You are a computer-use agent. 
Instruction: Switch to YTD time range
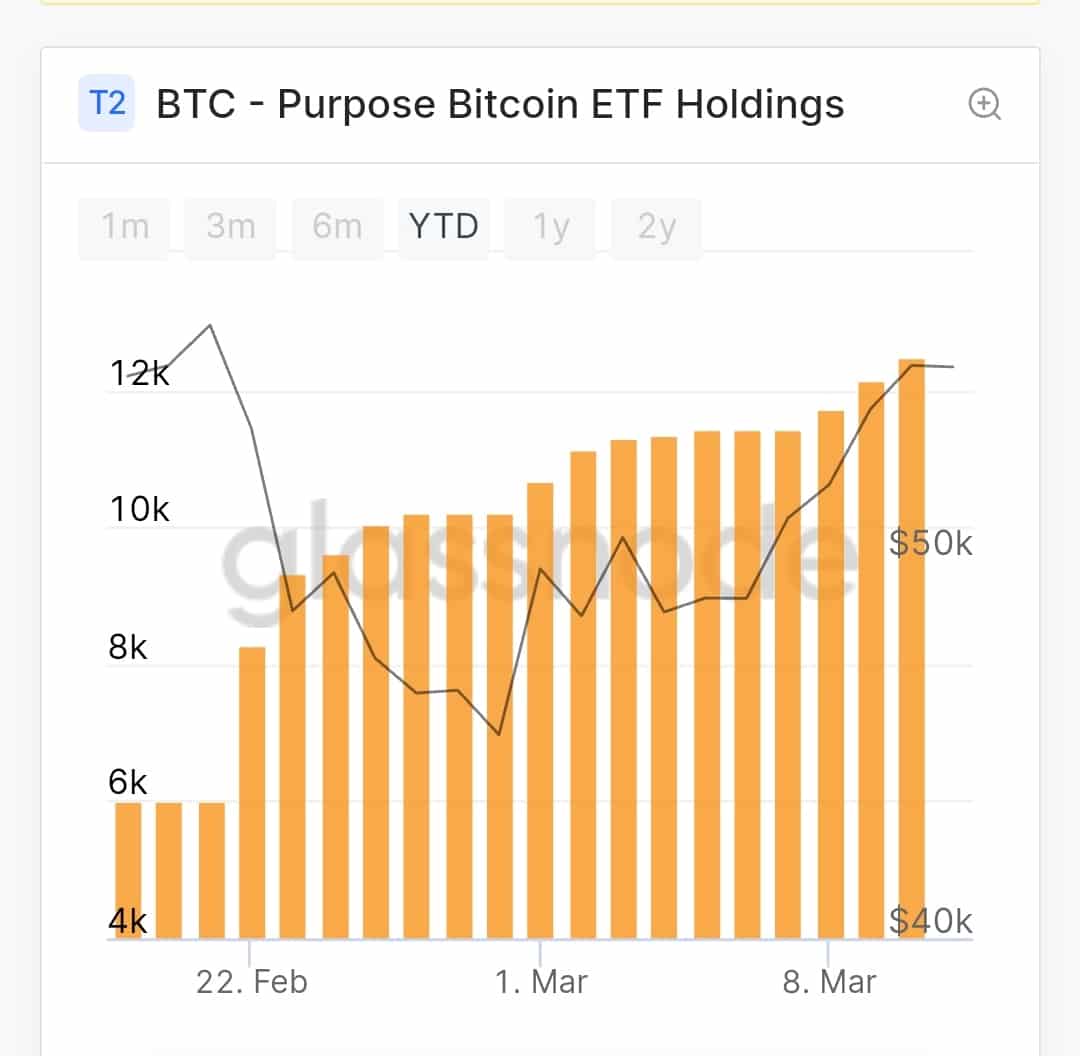444,228
